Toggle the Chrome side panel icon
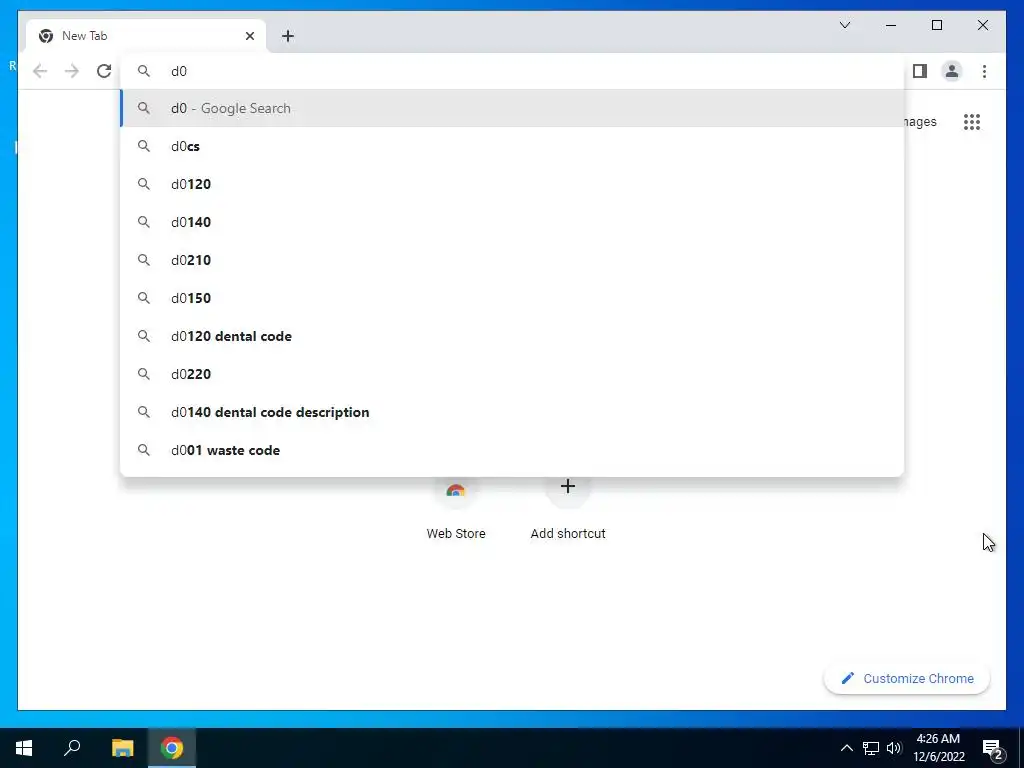The width and height of the screenshot is (1024, 768). pos(920,71)
